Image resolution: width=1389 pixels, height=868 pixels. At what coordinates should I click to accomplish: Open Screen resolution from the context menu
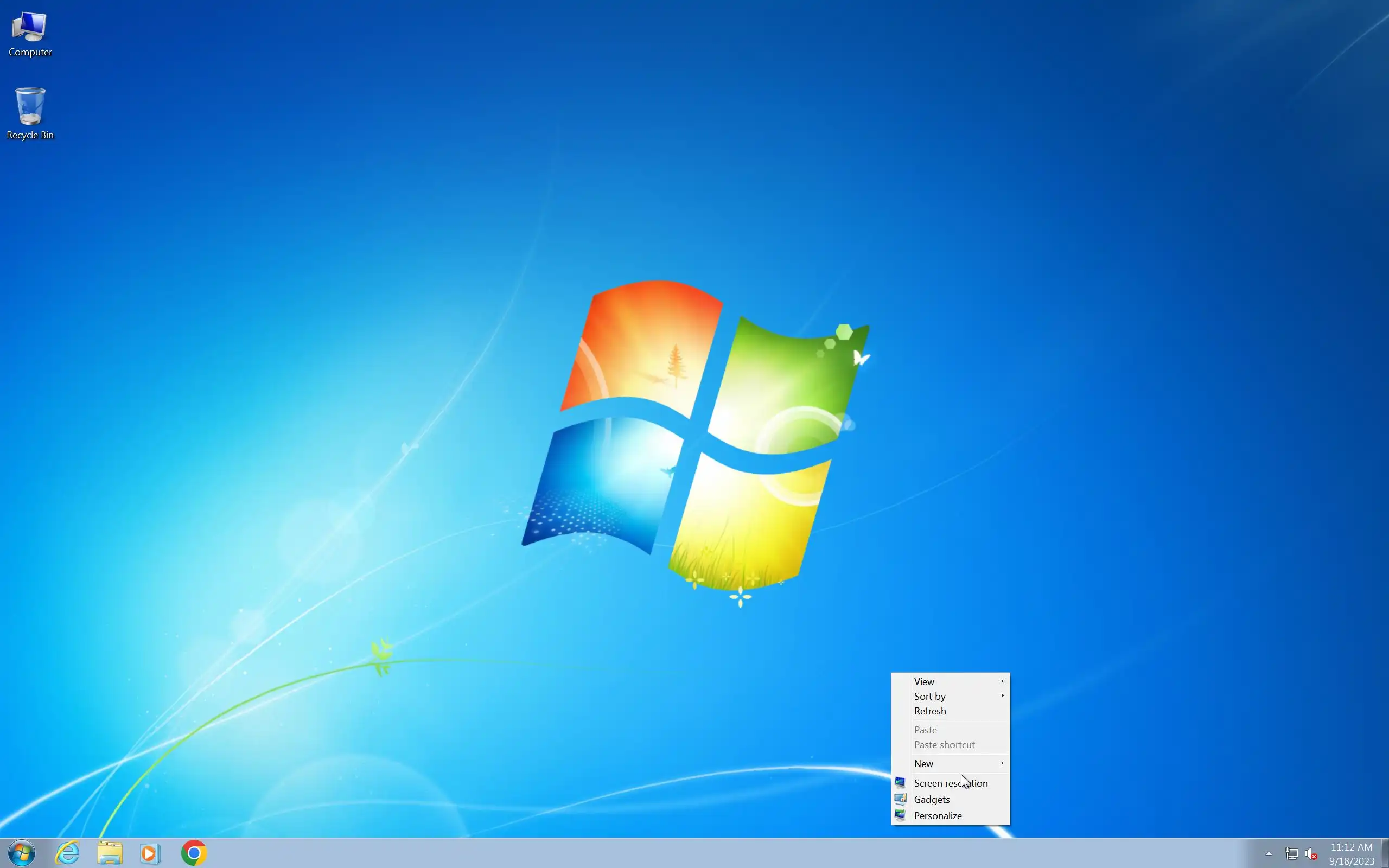pos(951,783)
